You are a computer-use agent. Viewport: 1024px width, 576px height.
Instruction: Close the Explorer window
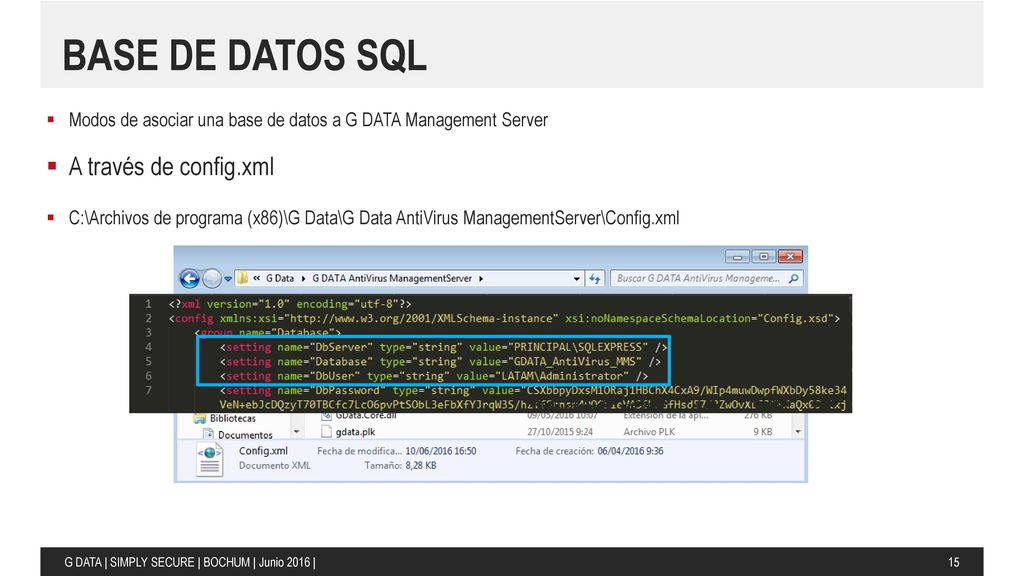tap(790, 257)
